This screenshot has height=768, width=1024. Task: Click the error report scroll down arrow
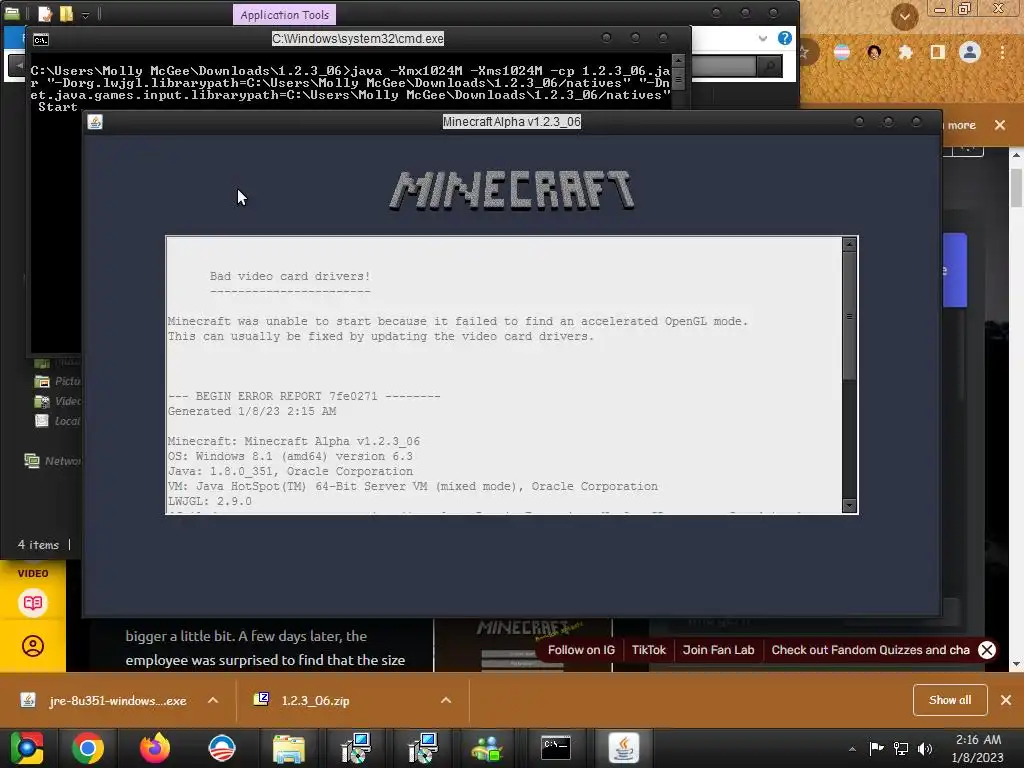coord(849,505)
